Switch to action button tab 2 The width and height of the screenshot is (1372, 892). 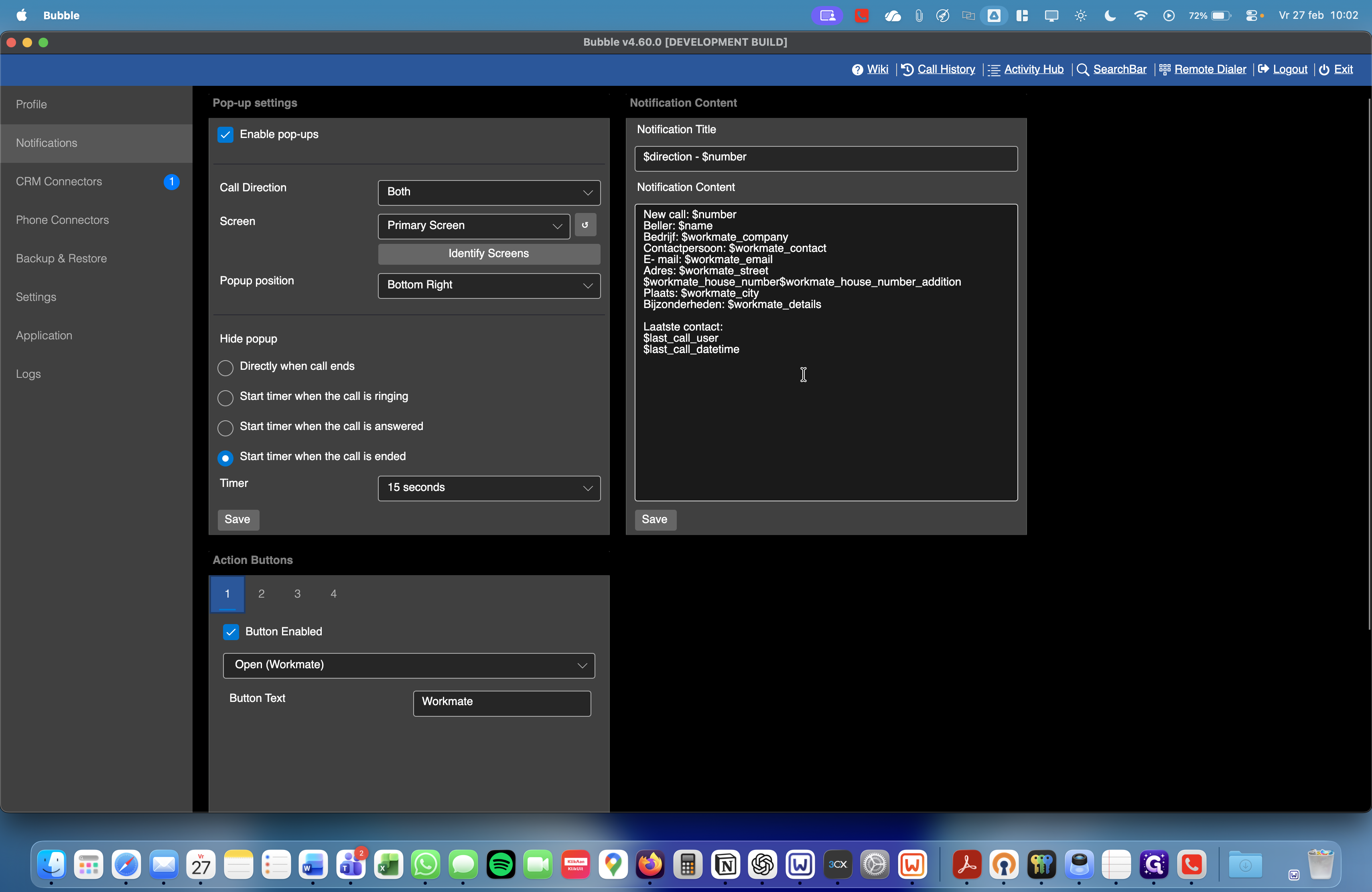262,594
